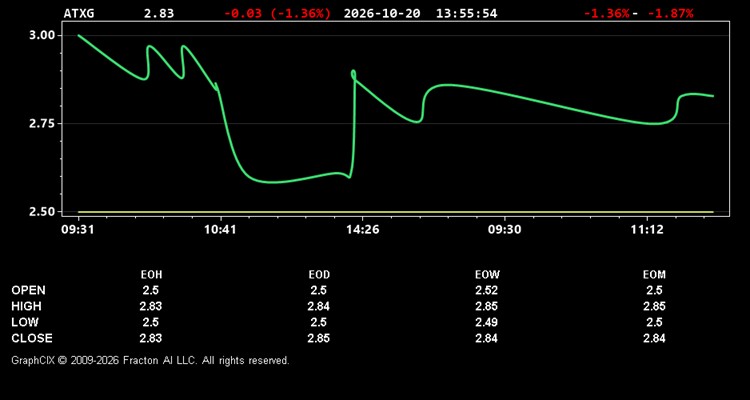Image resolution: width=750 pixels, height=400 pixels.
Task: Choose the EOM low value 2.5
Action: click(x=654, y=322)
